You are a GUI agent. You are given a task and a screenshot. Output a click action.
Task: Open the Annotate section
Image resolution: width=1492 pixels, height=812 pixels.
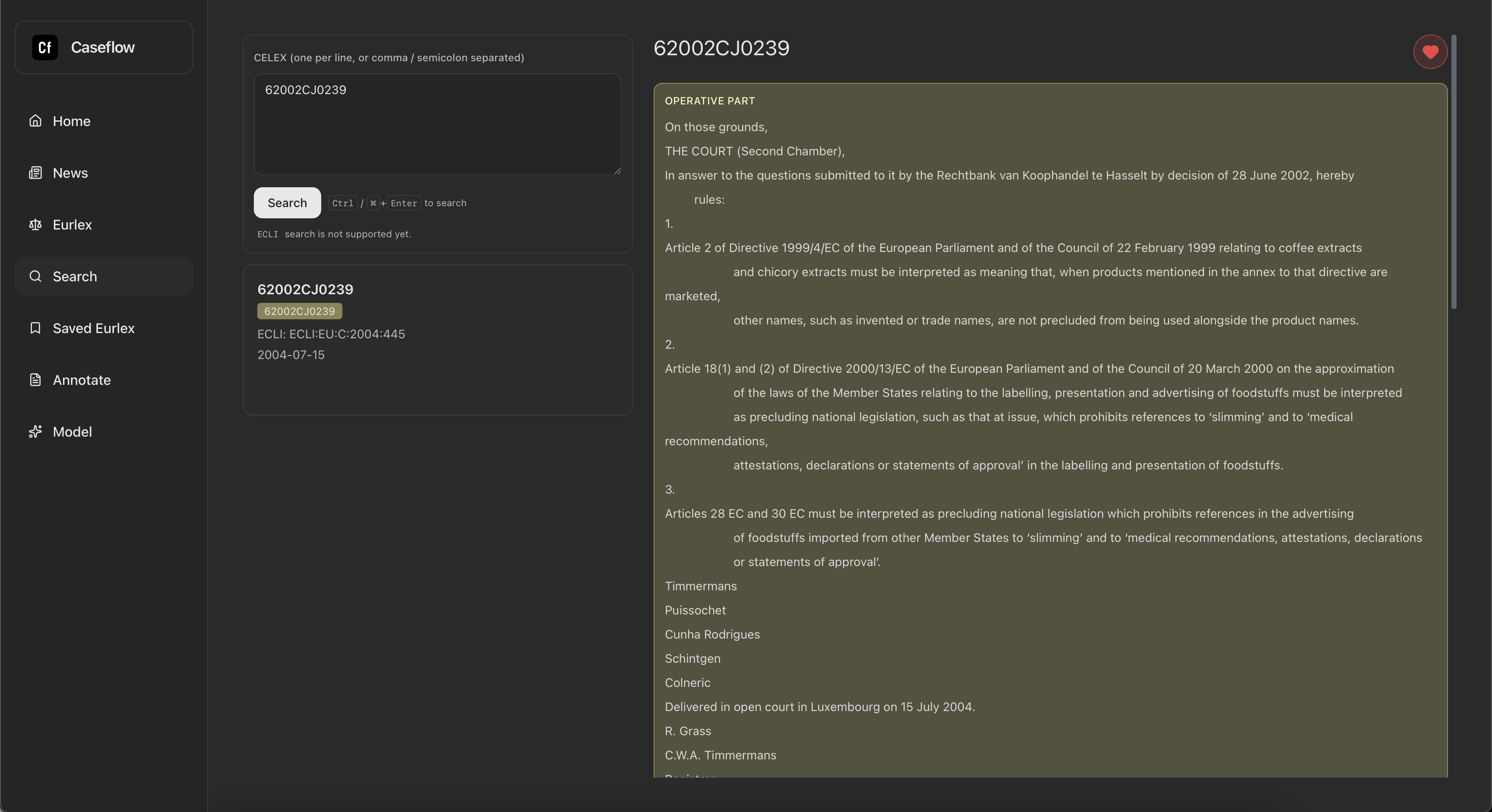(104, 380)
